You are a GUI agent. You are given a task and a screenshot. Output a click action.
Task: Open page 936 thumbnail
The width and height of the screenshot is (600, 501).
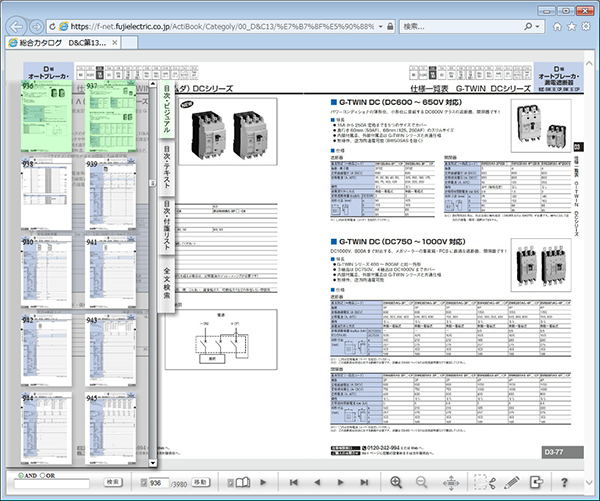click(x=46, y=116)
